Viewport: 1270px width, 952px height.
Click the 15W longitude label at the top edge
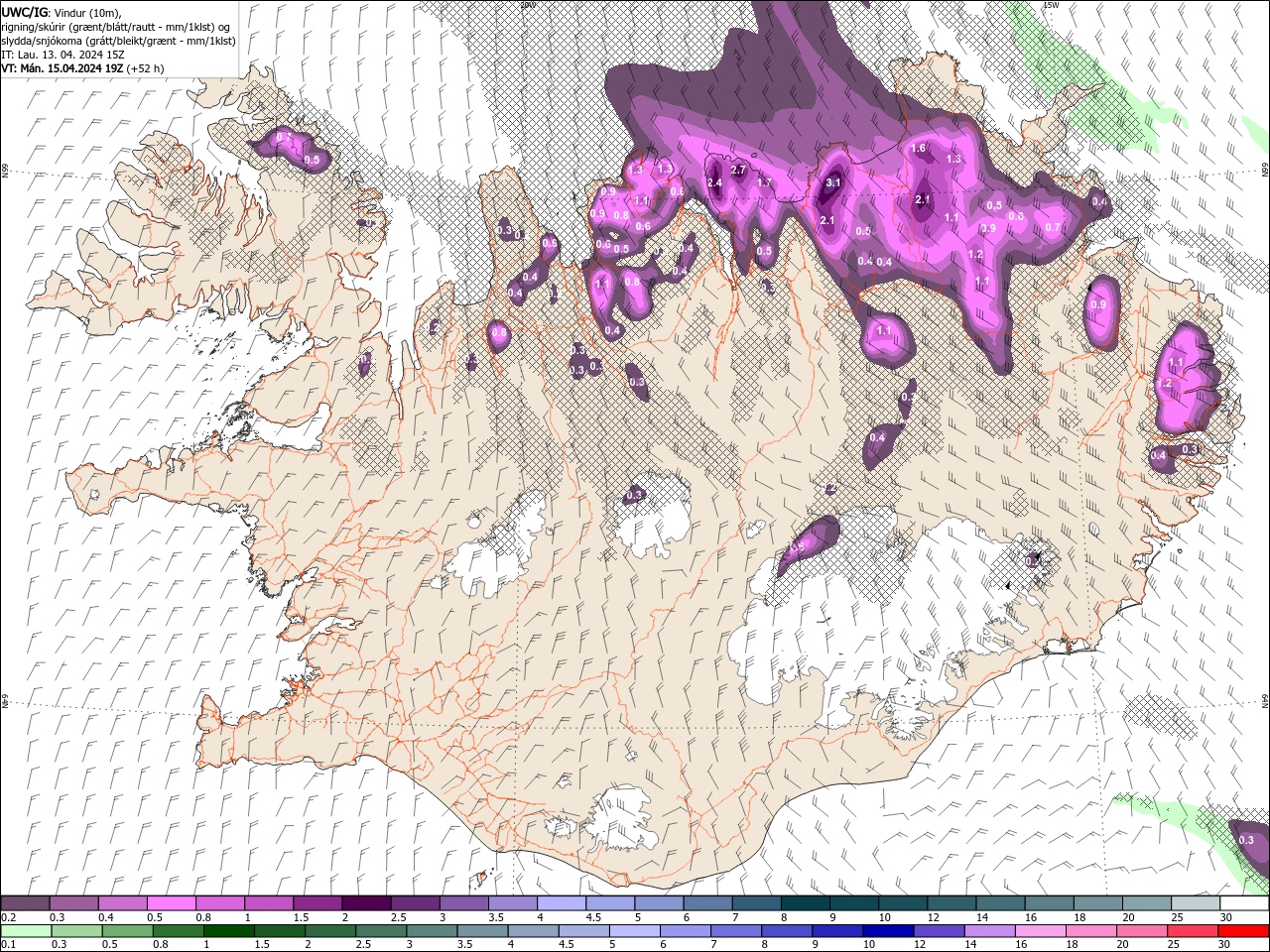(1051, 5)
